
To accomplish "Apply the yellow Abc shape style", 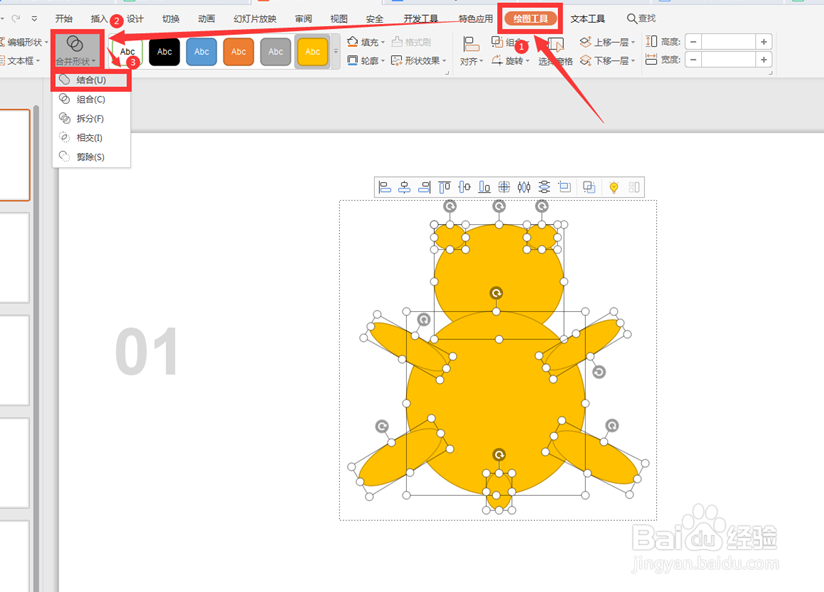I will 313,51.
